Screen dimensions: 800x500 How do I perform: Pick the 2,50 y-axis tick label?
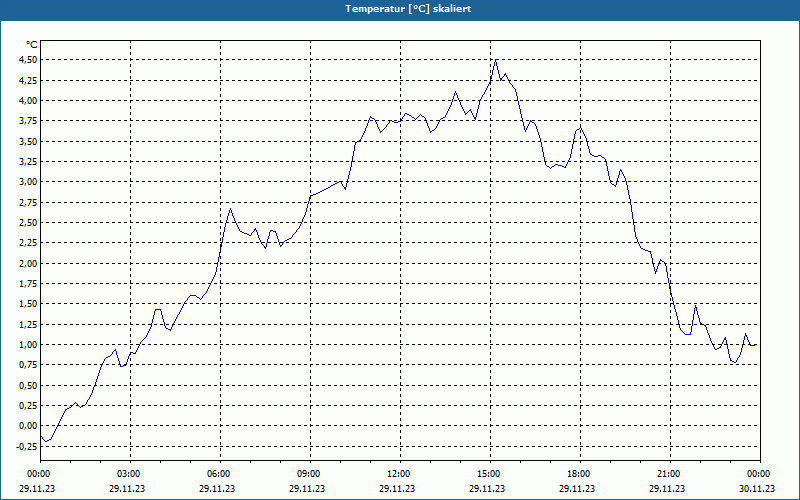tap(29, 223)
